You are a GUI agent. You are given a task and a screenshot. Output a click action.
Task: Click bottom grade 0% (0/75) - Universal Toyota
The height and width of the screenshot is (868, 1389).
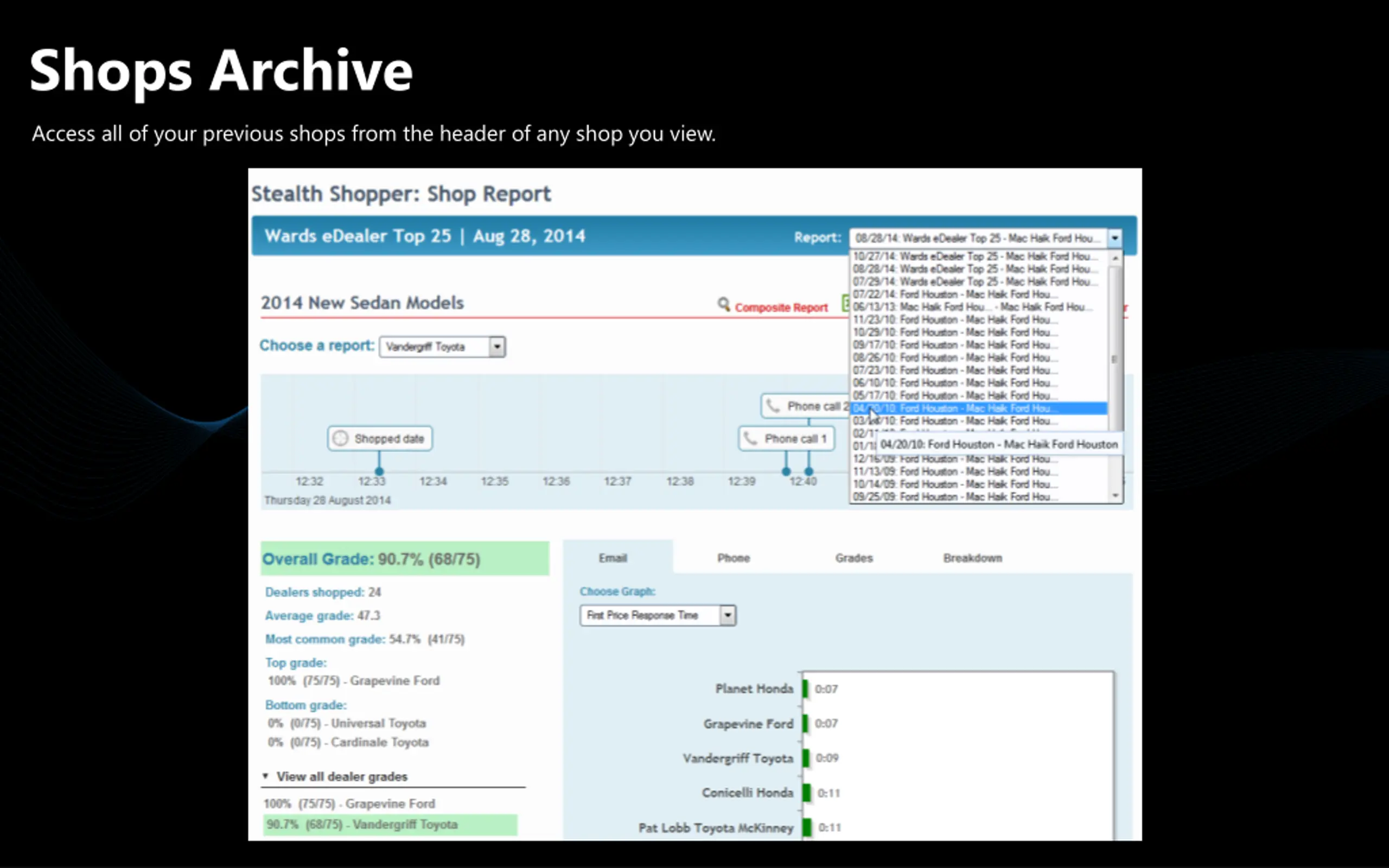[347, 723]
